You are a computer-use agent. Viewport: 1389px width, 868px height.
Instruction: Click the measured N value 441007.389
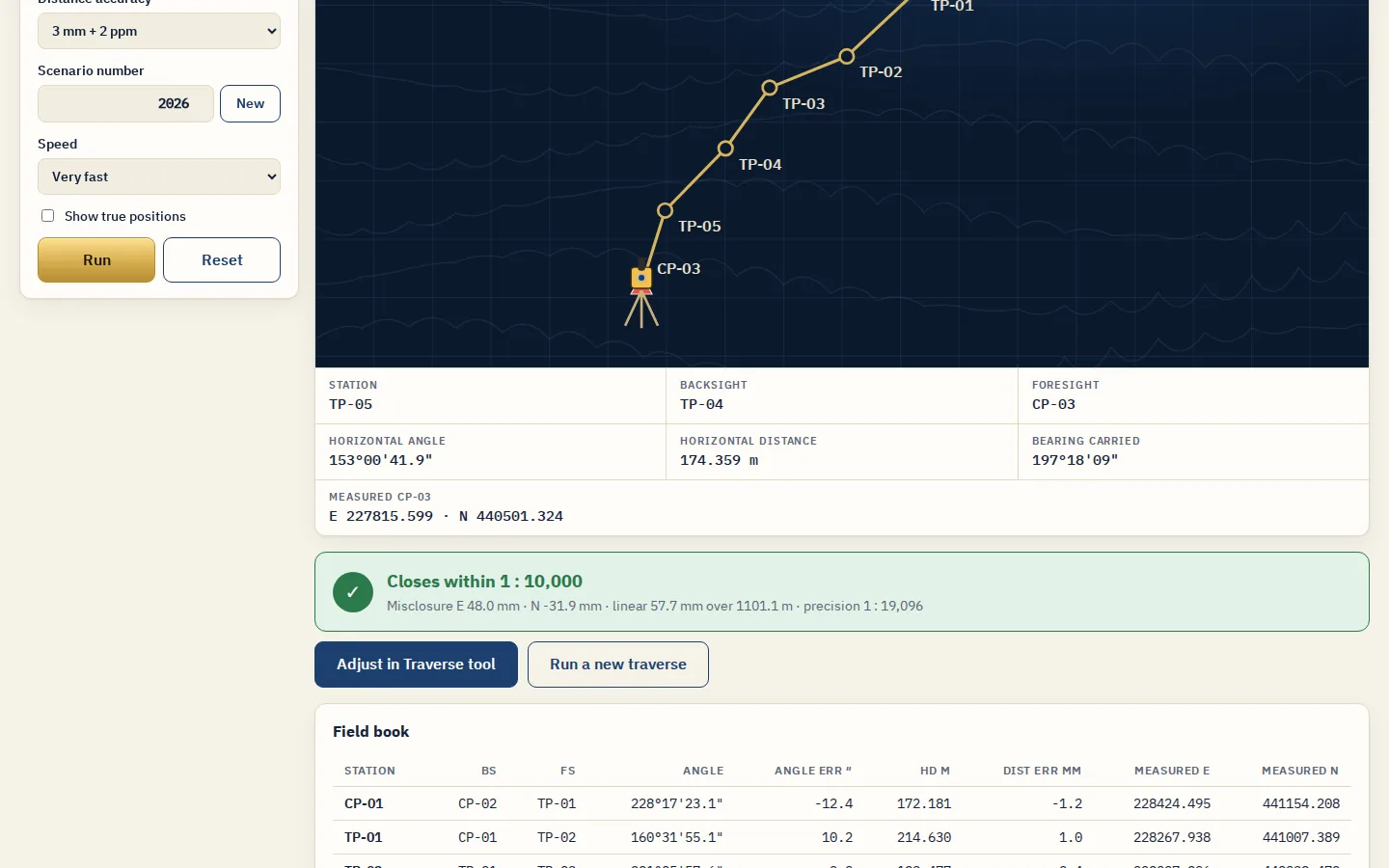pyautogui.click(x=1301, y=837)
